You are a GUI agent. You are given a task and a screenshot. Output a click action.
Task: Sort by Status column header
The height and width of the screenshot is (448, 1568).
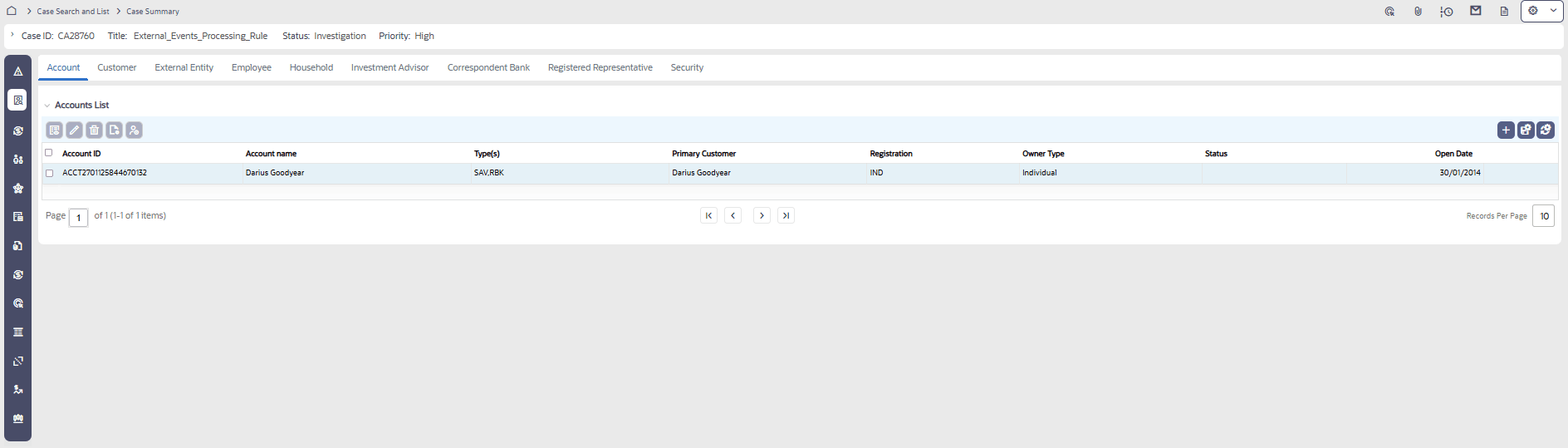click(1216, 154)
